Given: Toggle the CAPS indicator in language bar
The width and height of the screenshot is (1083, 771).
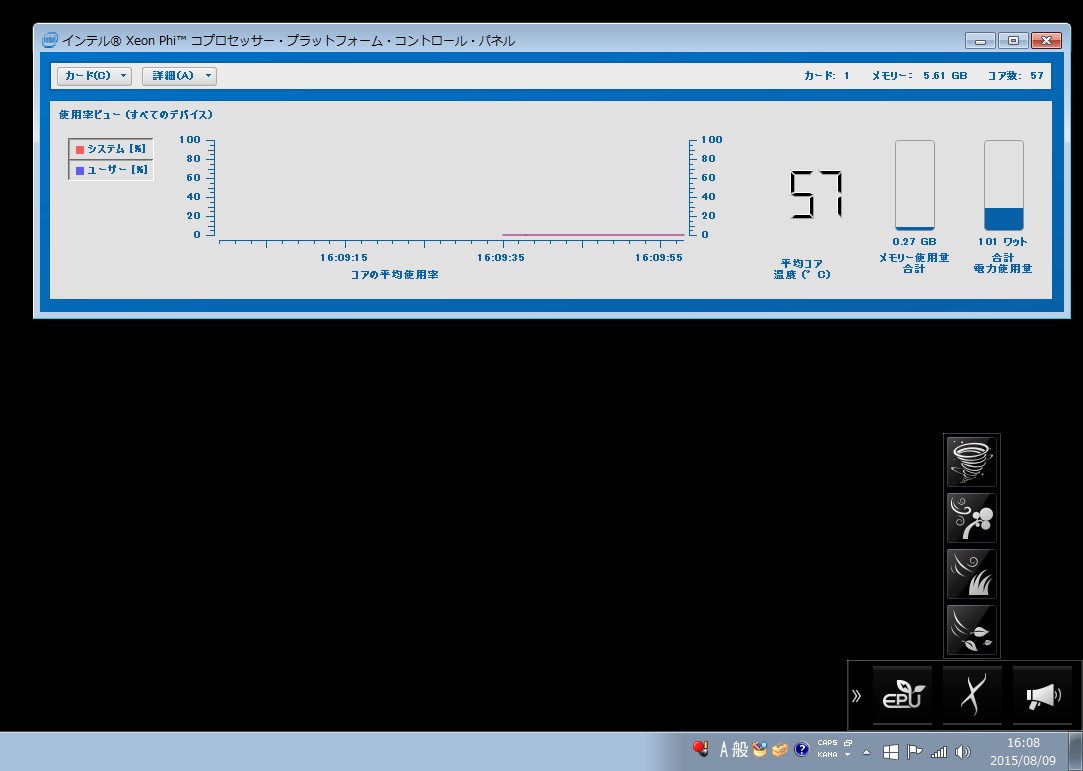Looking at the screenshot, I should [827, 743].
